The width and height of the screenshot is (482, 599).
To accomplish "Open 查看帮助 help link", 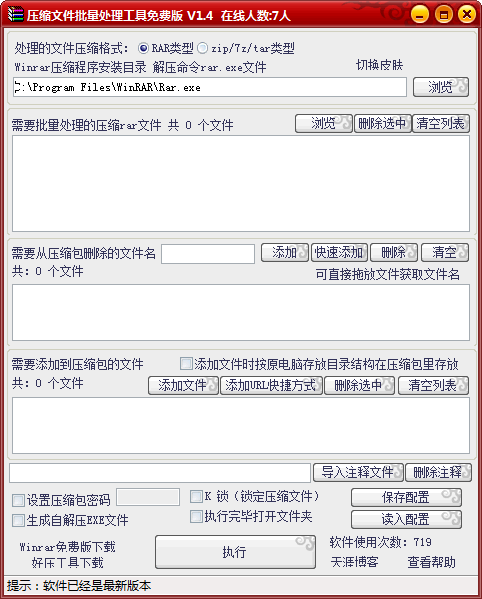I will 431,562.
